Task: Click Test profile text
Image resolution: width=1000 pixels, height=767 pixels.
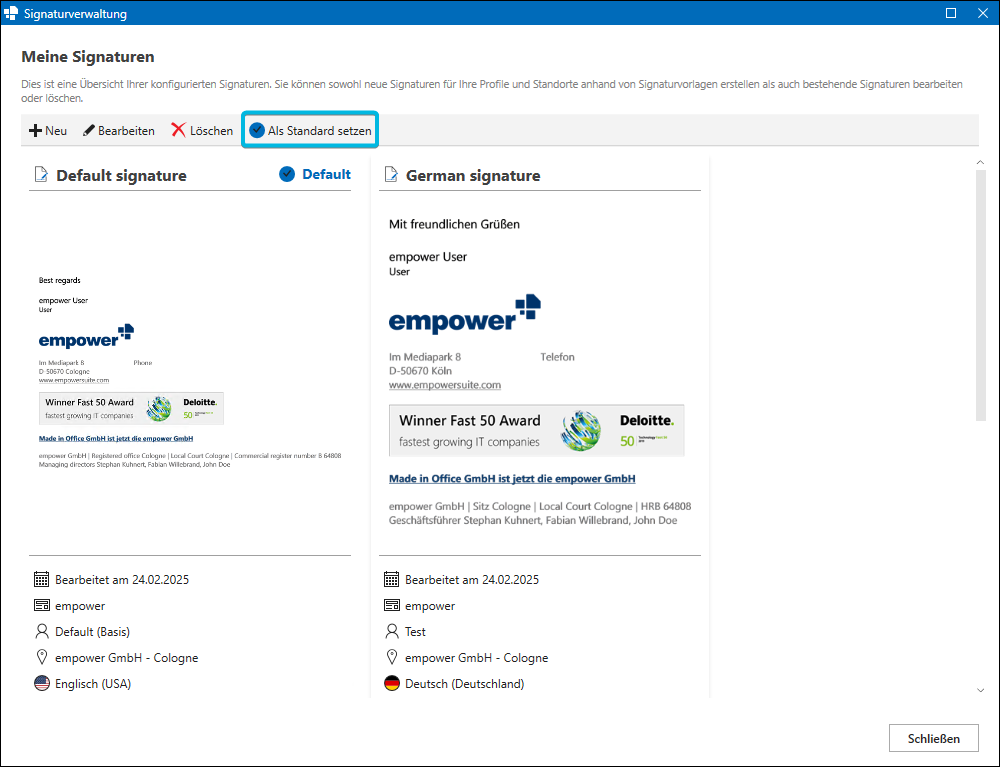Action: tap(415, 631)
